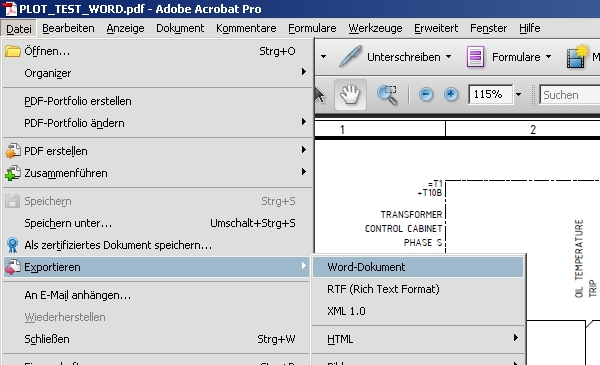Expand the Unterschreiben dropdown arrow
The height and width of the screenshot is (365, 600).
(x=448, y=57)
